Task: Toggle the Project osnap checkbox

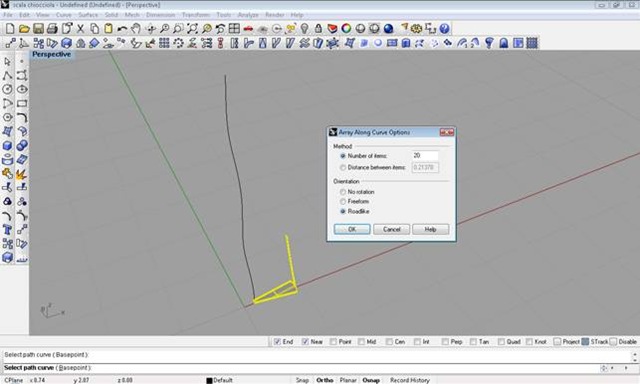Action: (x=557, y=342)
